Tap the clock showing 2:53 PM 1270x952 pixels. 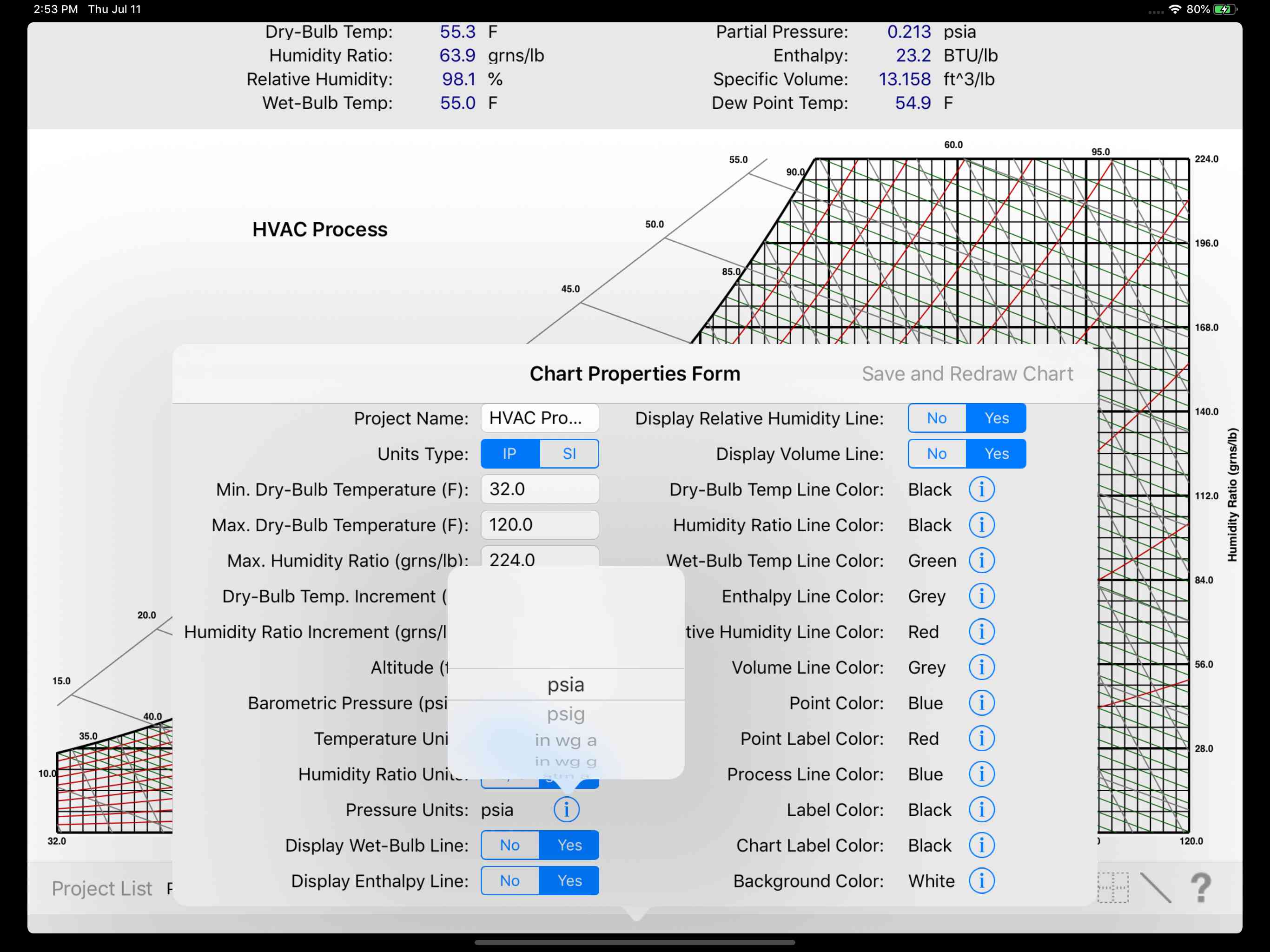click(x=56, y=9)
